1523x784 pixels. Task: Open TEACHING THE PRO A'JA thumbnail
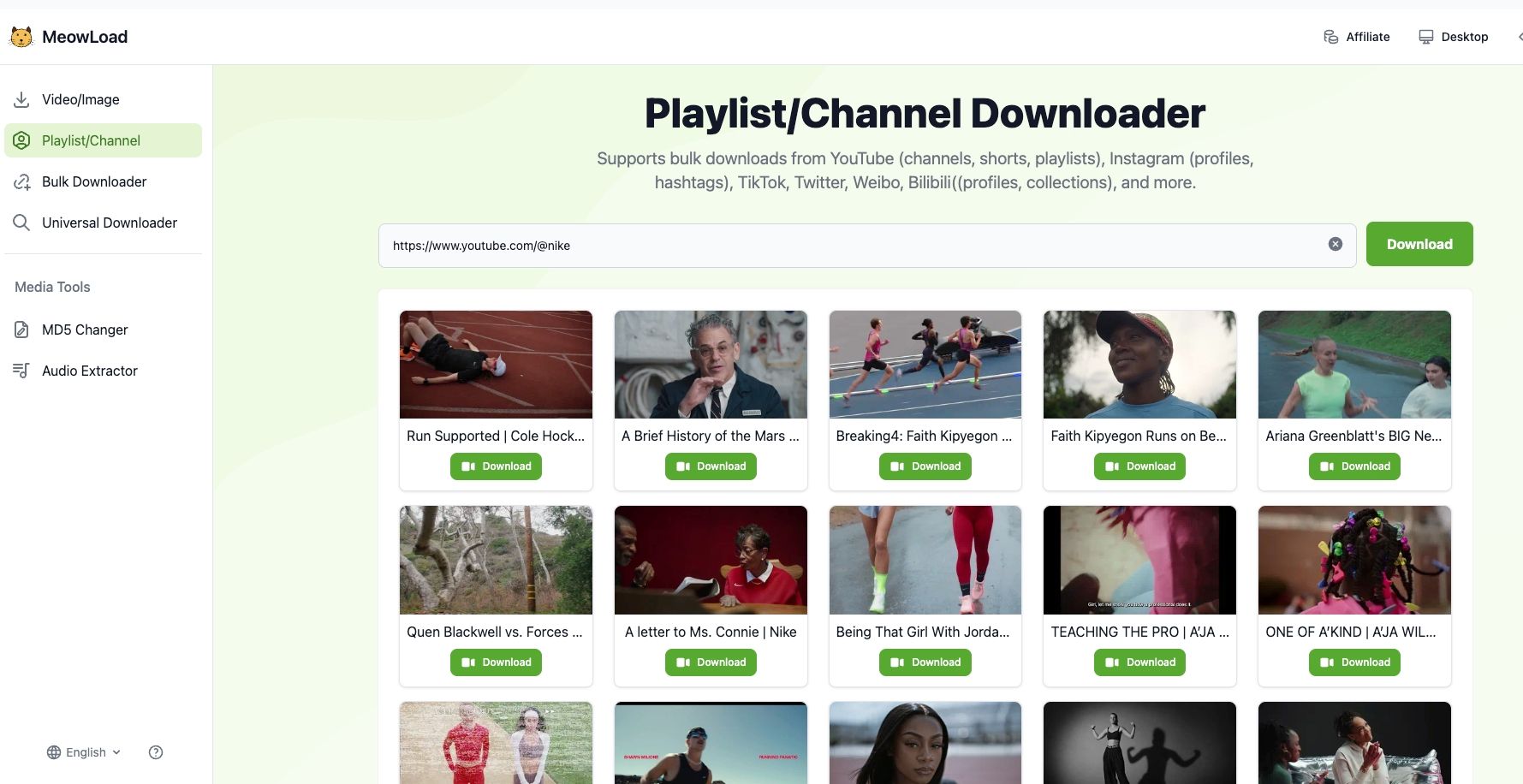[1139, 560]
